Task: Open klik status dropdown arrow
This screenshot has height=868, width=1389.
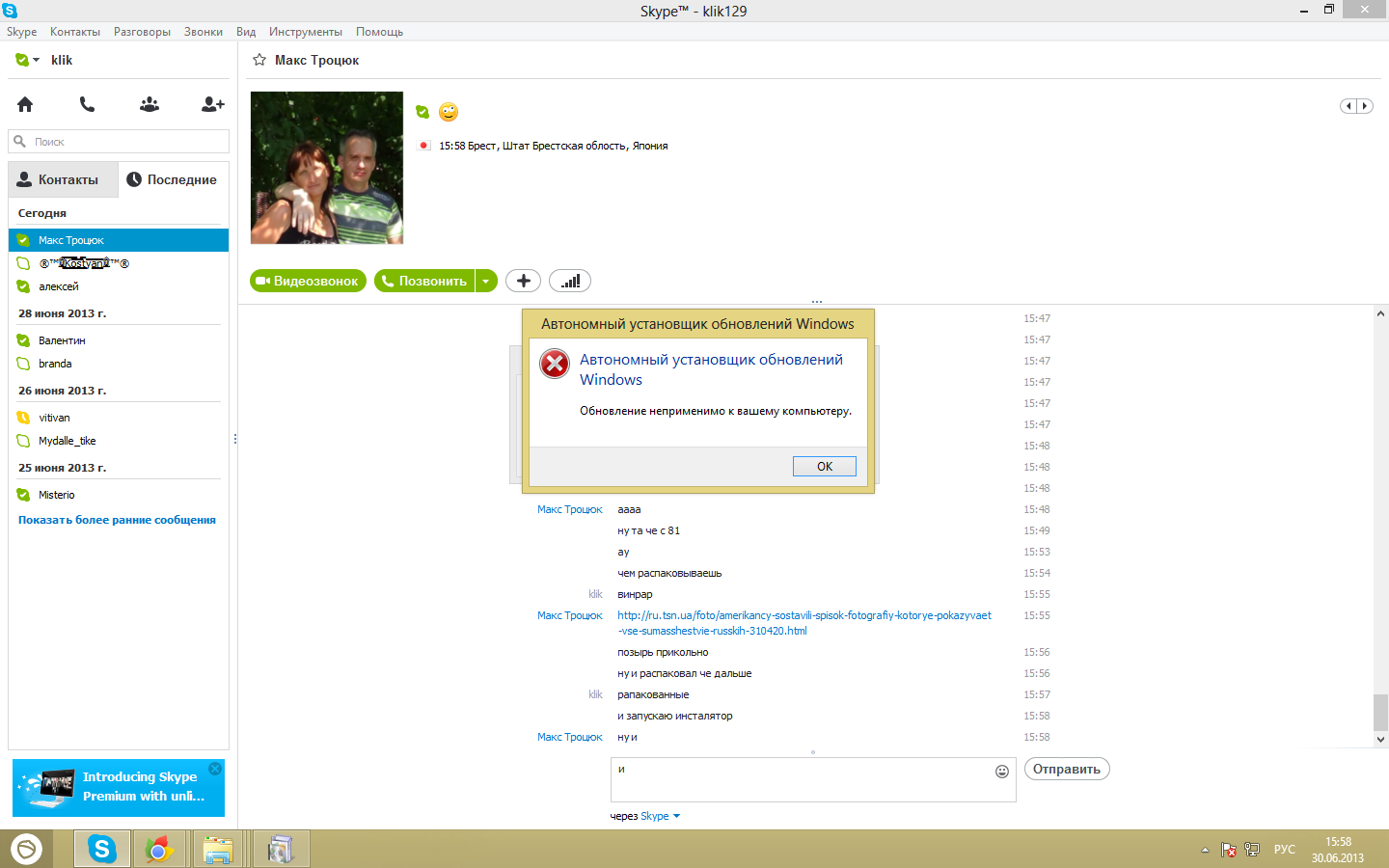Action: [37, 60]
